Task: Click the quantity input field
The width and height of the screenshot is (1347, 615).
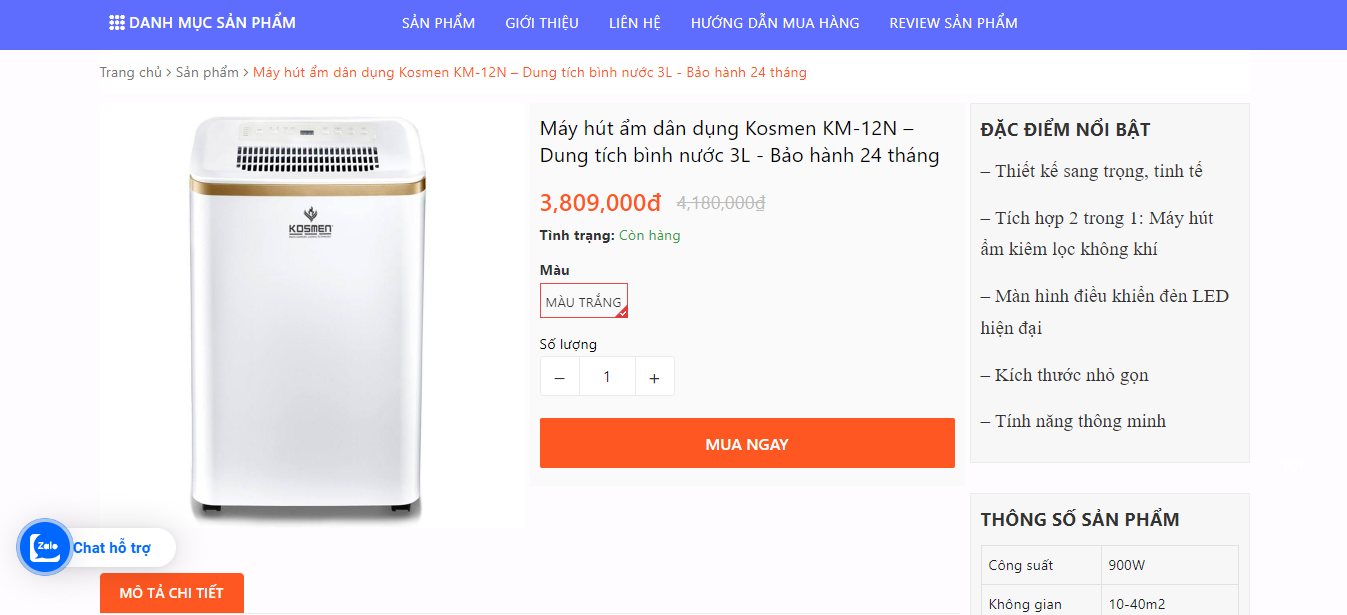Action: point(607,377)
